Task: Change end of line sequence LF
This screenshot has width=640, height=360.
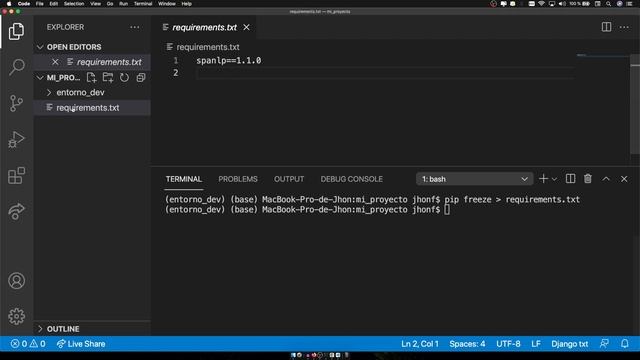Action: 536,344
